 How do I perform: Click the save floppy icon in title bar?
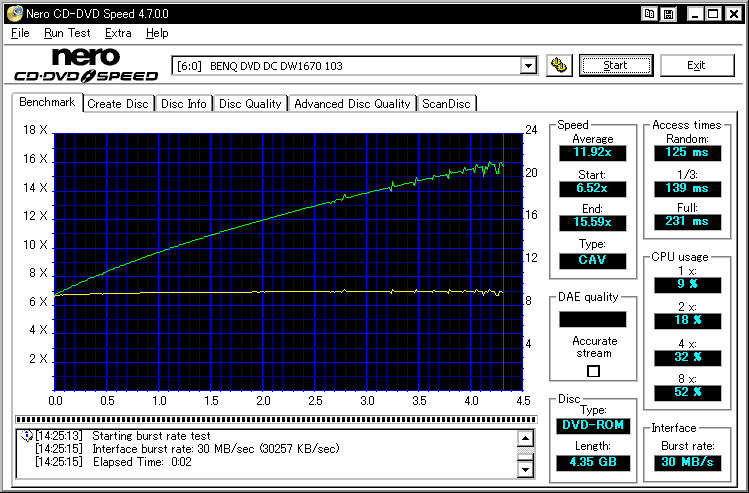point(667,14)
